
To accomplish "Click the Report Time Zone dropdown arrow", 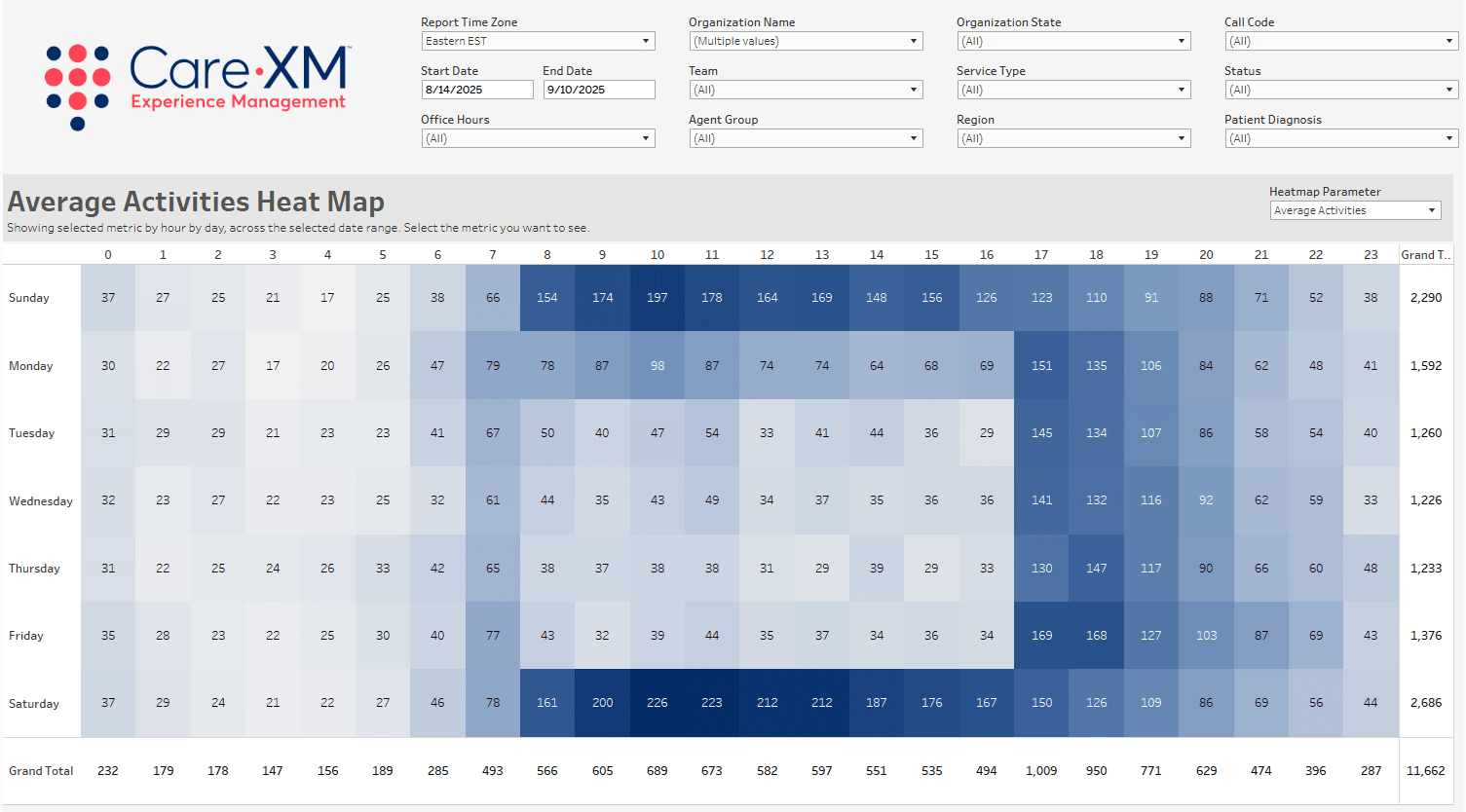I will pyautogui.click(x=646, y=41).
